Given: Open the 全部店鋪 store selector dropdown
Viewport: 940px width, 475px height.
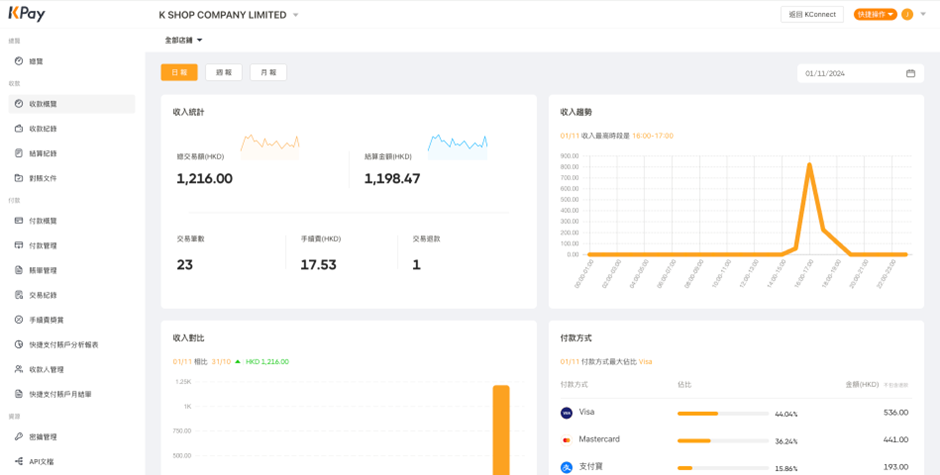Looking at the screenshot, I should click(183, 40).
